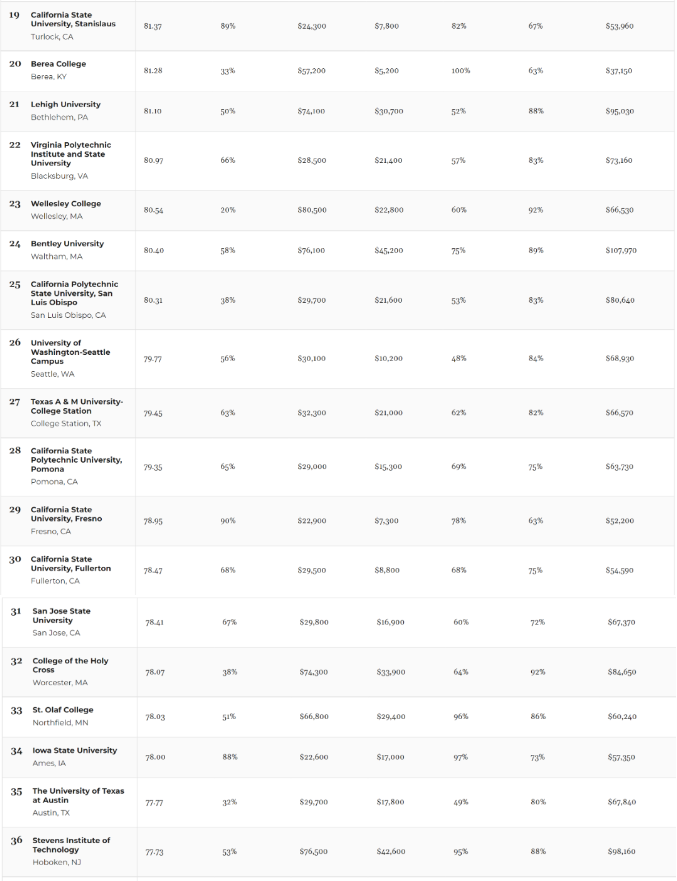Click California State Polytechnic University, Pomona
Image resolution: width=677 pixels, height=881 pixels.
click(76, 460)
